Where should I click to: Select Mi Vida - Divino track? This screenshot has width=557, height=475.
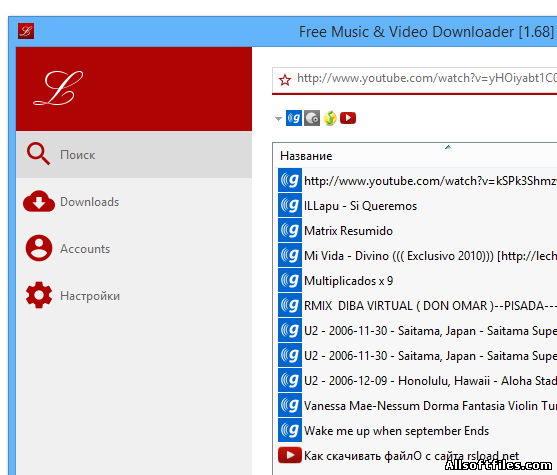pos(417,256)
